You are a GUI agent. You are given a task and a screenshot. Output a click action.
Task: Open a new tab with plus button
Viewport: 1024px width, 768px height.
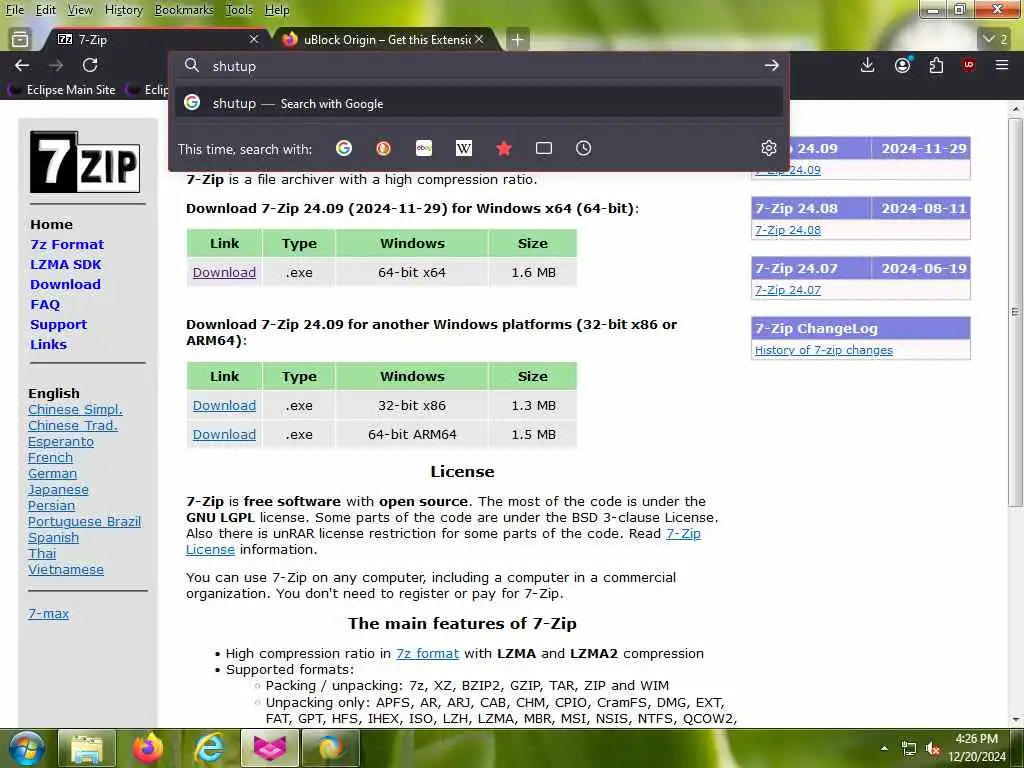click(517, 40)
